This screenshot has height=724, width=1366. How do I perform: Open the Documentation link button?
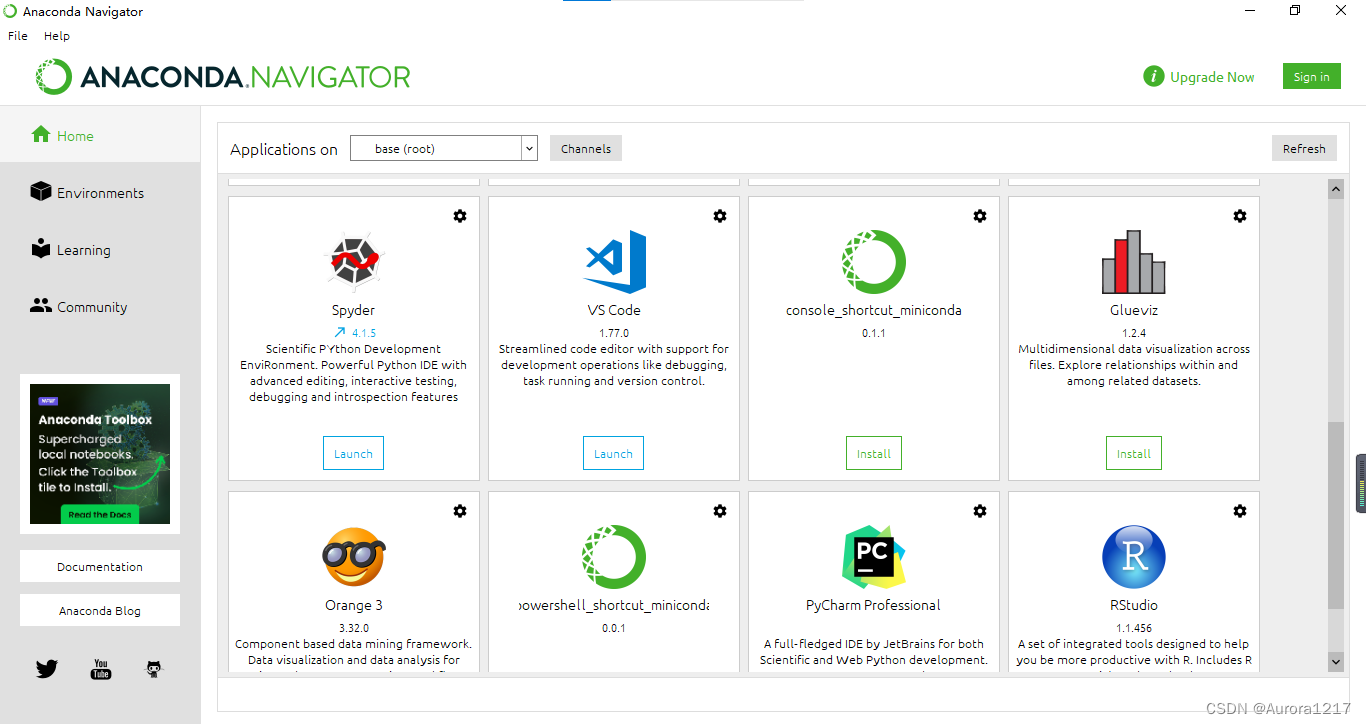[100, 566]
